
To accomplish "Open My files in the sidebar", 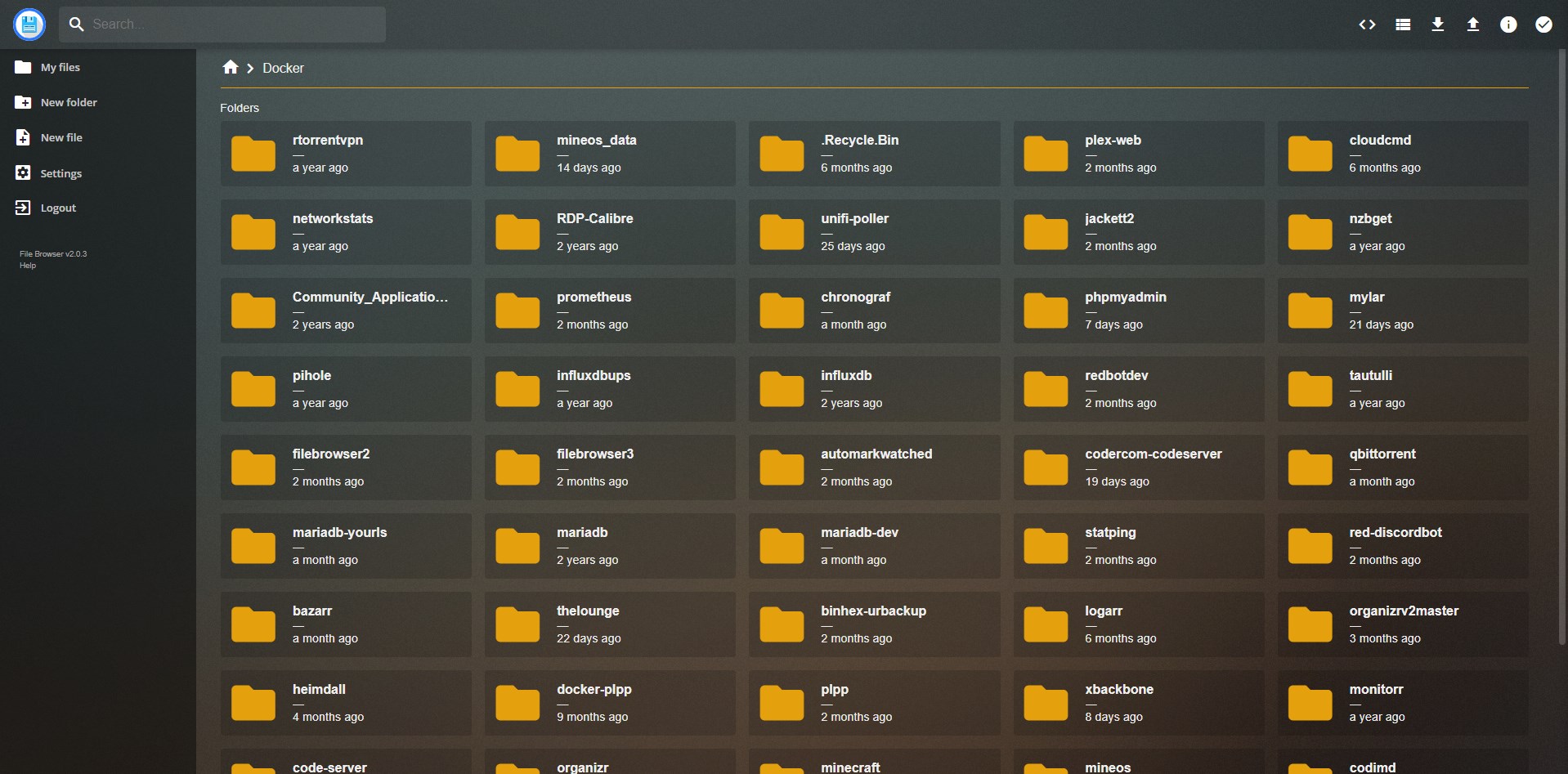I will pos(60,68).
